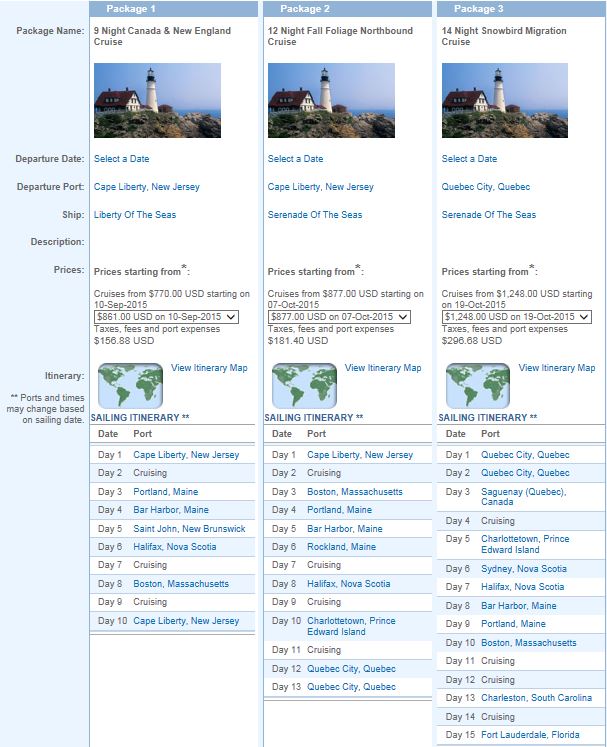The width and height of the screenshot is (607, 747).
Task: Click Package 1 Day 4 Bar Harbor, Maine
Action: coord(171,510)
